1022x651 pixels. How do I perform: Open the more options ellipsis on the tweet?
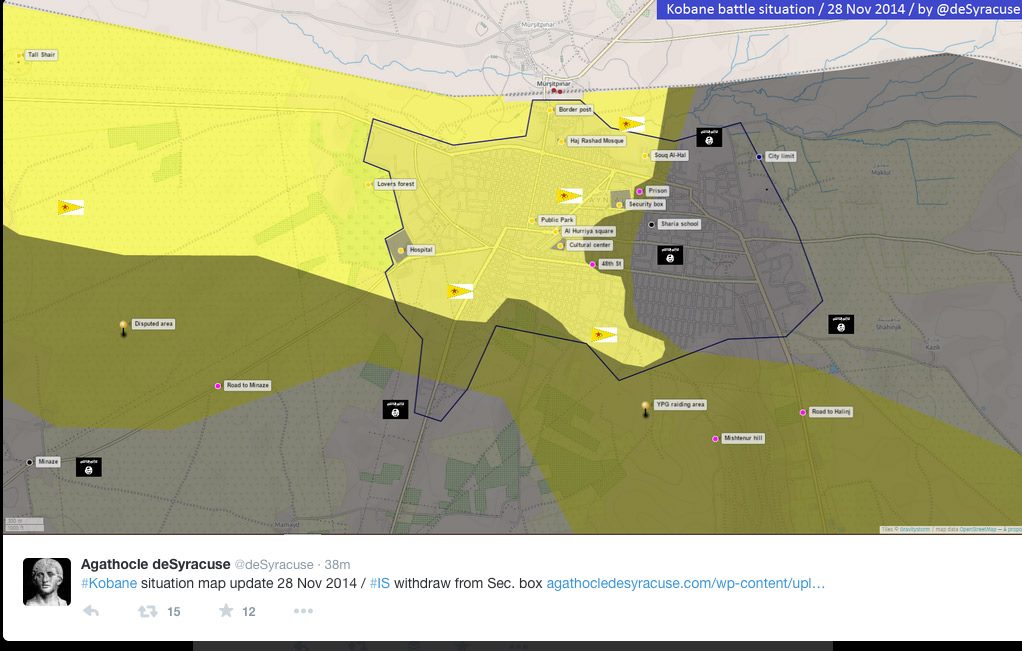303,611
